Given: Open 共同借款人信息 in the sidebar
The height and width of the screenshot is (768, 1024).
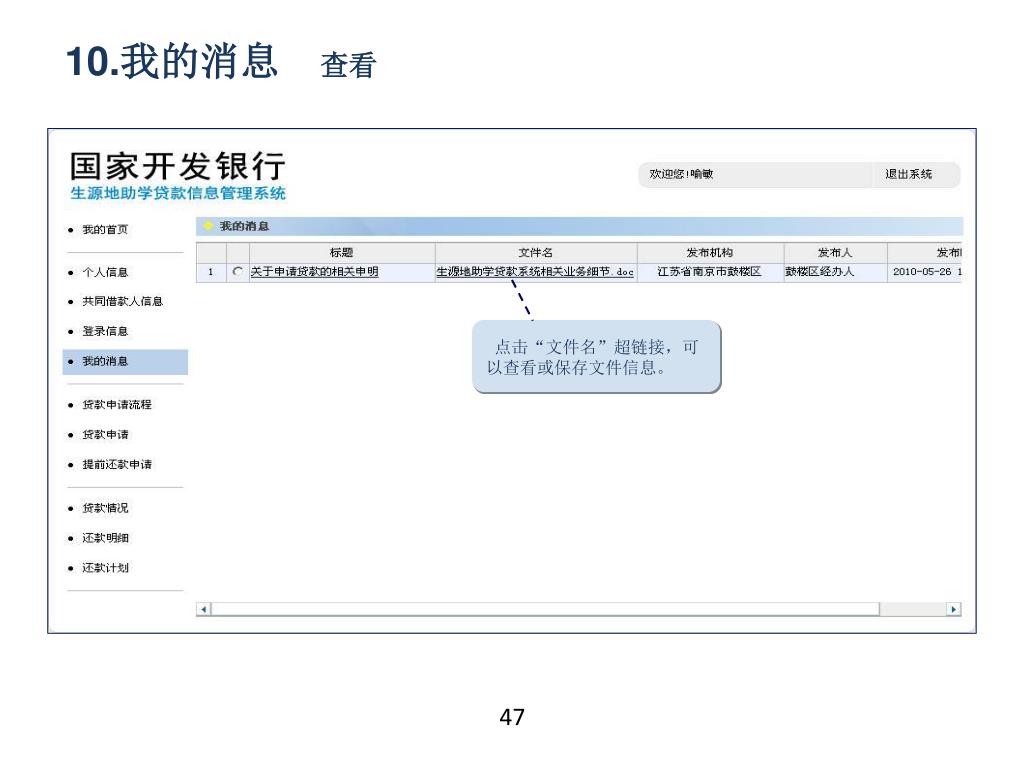Looking at the screenshot, I should coord(122,301).
